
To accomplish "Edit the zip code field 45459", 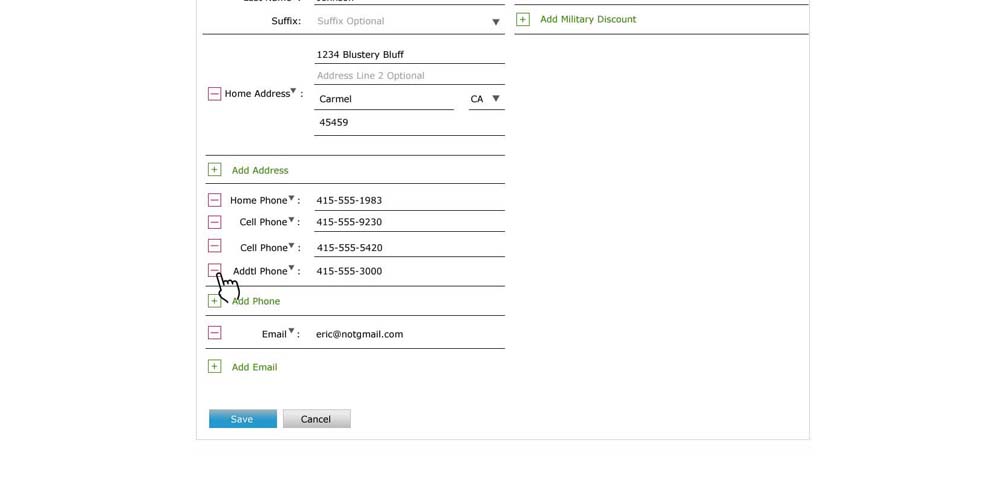I will [x=409, y=122].
